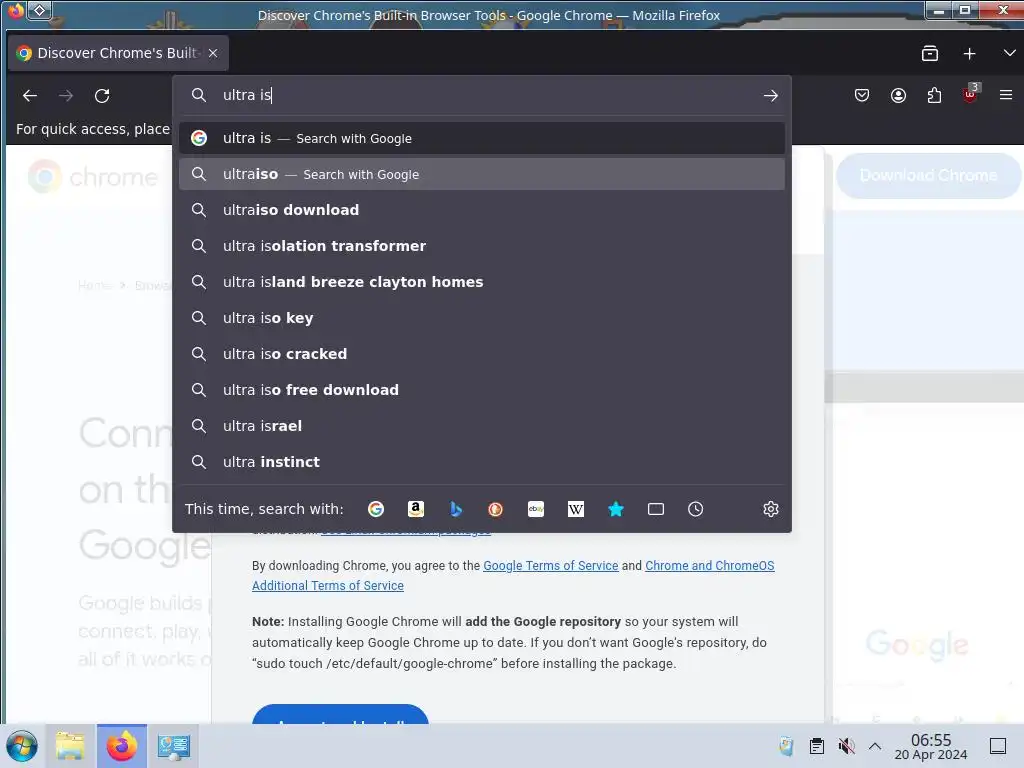Choose 'ultra isolation transformer' suggestion
Screen dimensions: 1024x768
482,246
